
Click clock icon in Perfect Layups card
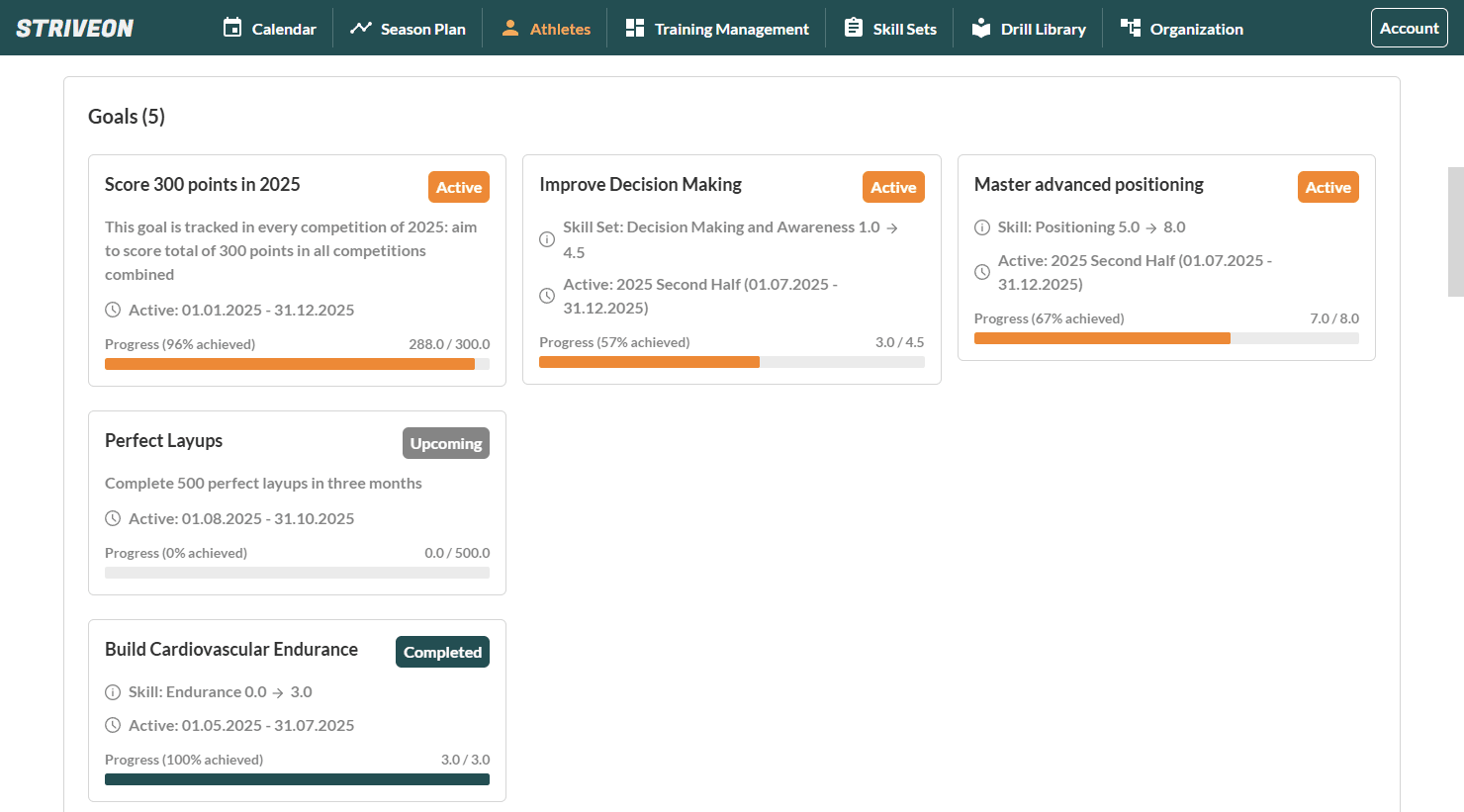pos(113,518)
